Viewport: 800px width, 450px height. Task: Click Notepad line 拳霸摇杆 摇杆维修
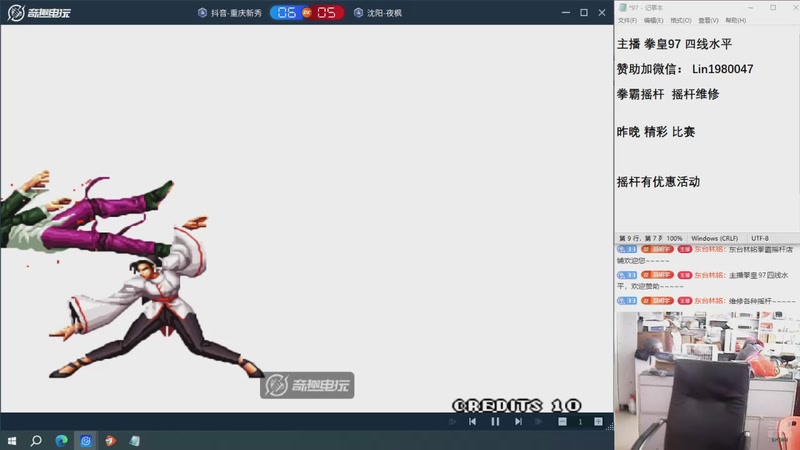(668, 94)
